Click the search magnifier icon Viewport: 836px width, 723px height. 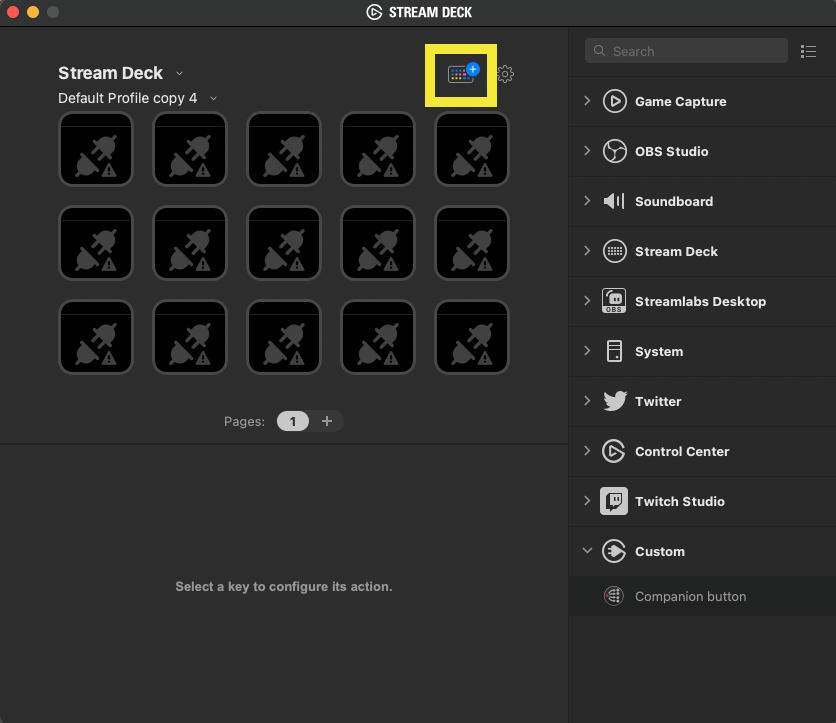[x=599, y=51]
